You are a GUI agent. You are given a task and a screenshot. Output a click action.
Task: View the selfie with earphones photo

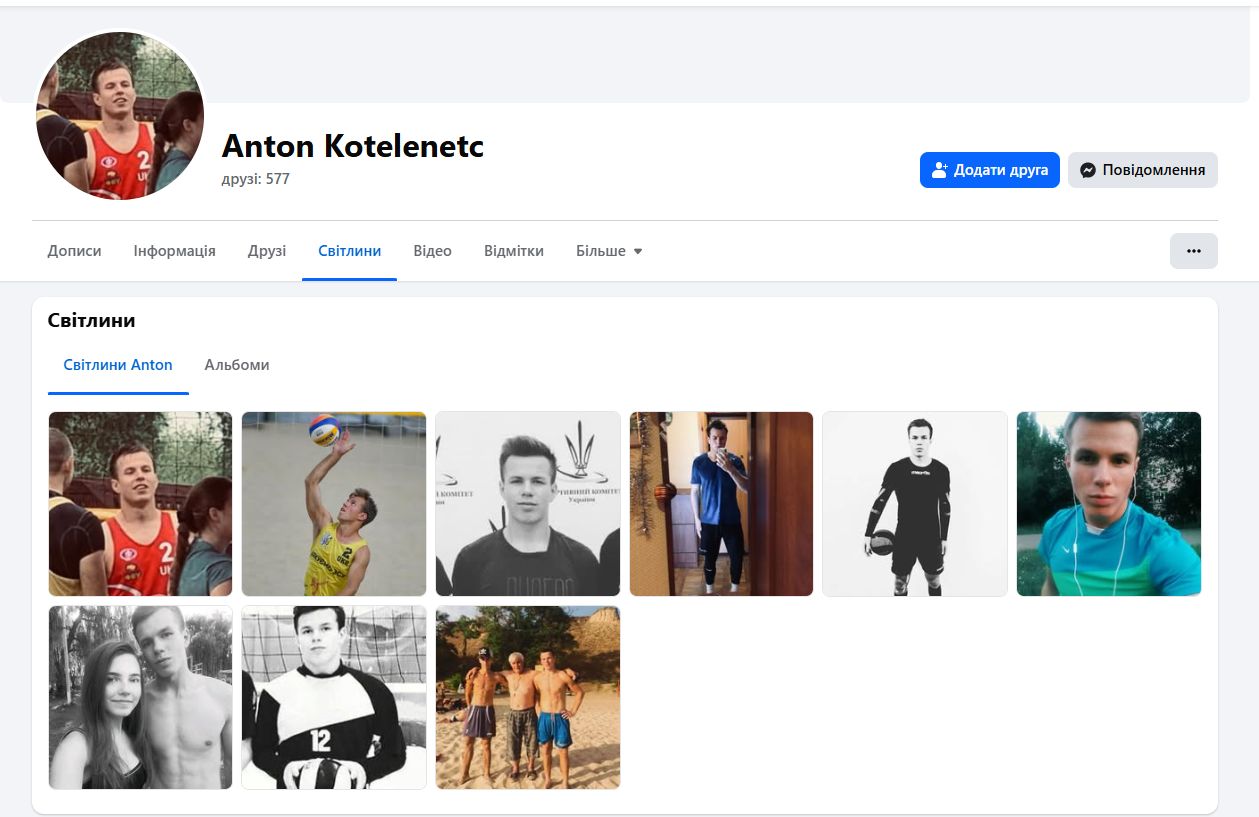1108,504
